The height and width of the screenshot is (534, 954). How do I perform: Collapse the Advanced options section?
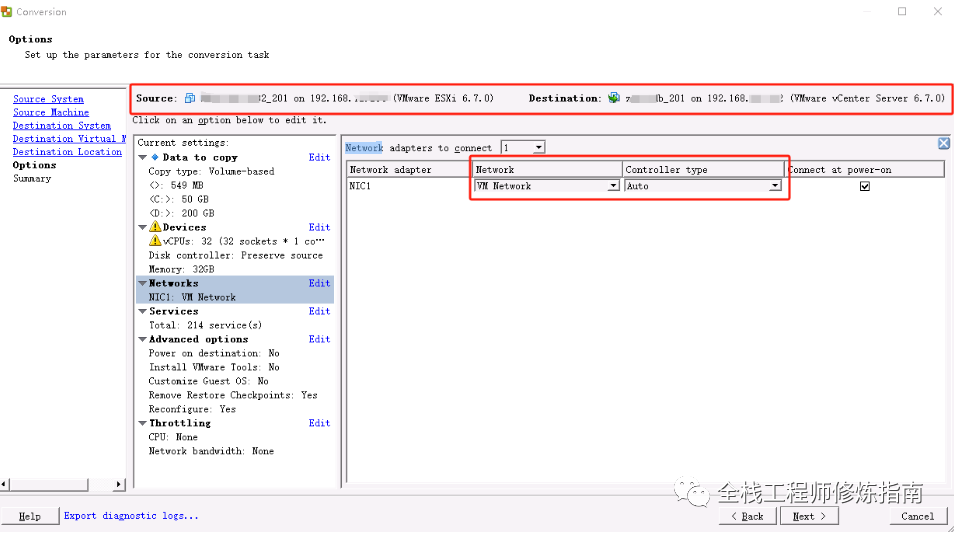[x=142, y=339]
